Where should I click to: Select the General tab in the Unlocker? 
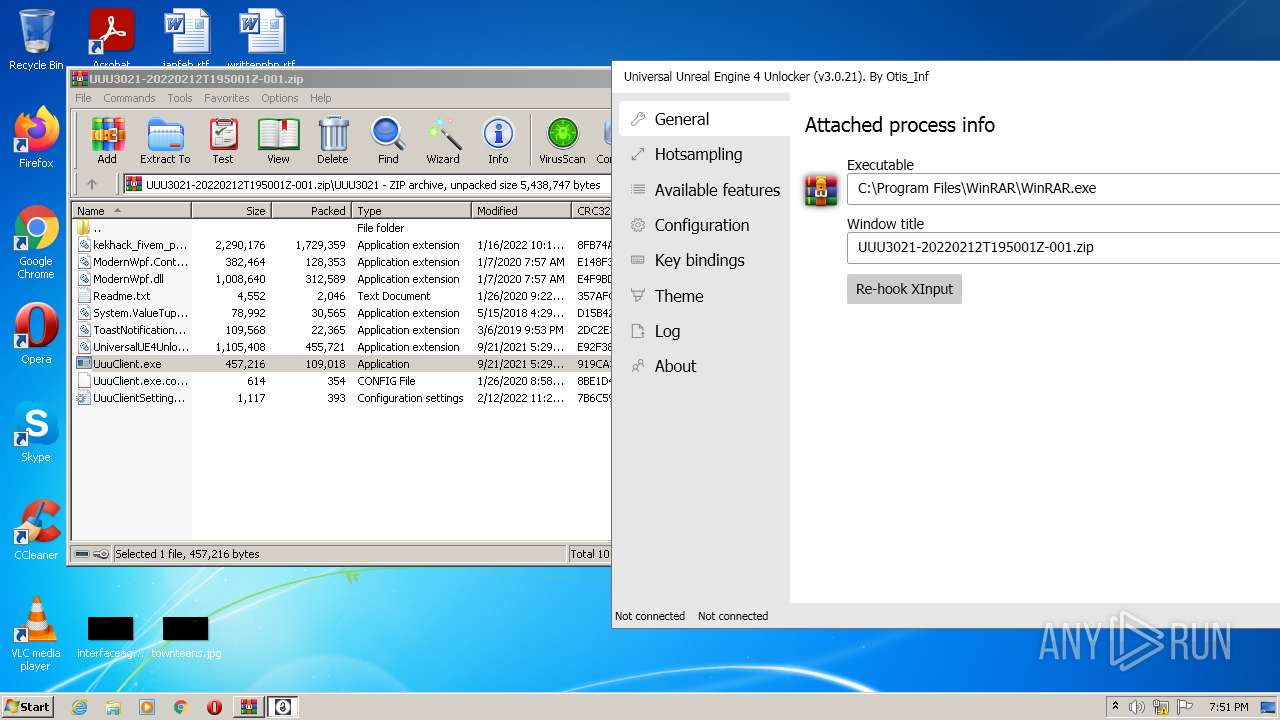click(704, 119)
